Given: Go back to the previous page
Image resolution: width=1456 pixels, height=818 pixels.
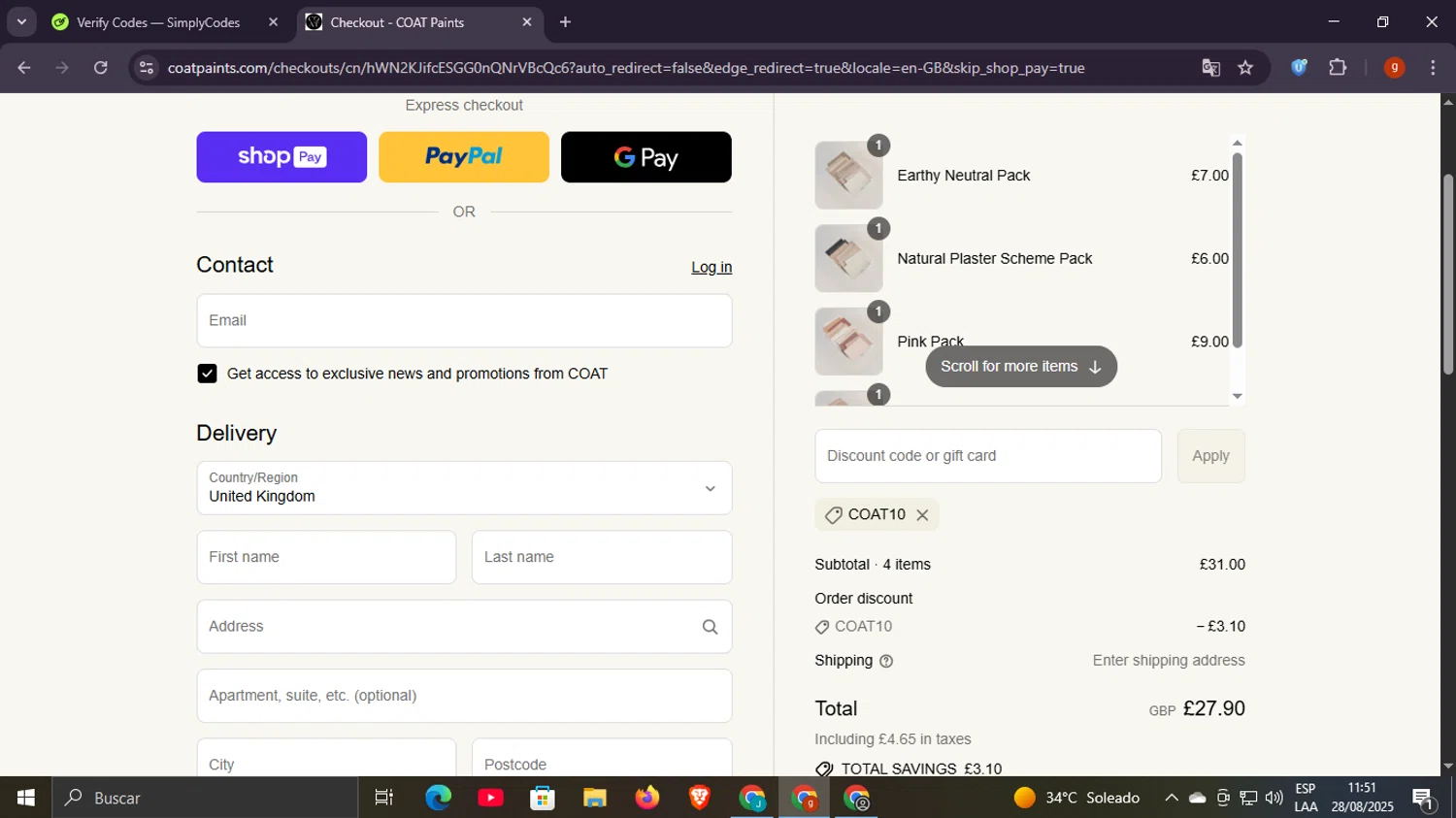Looking at the screenshot, I should (x=24, y=68).
